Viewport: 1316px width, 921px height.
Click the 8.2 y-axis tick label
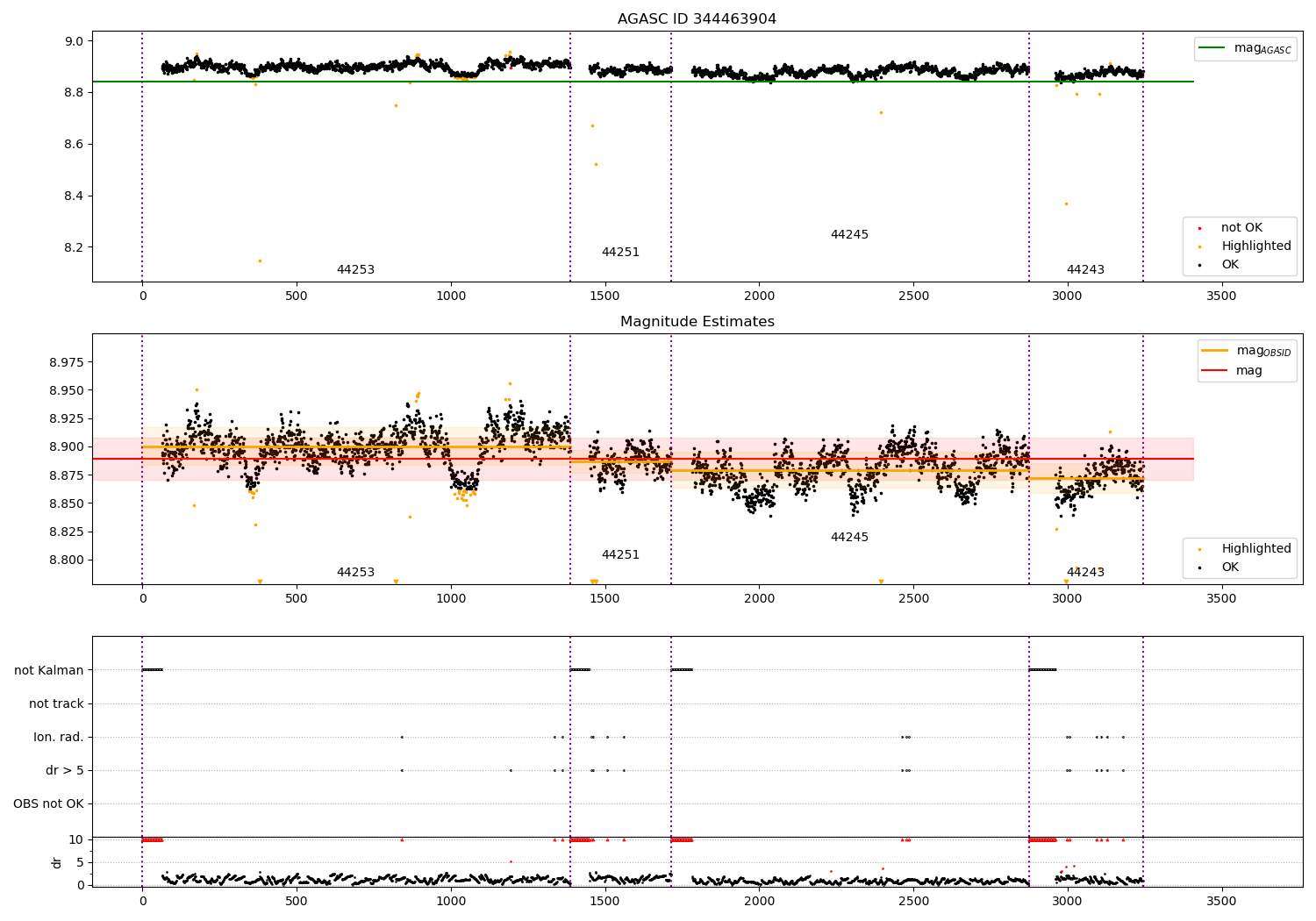pyautogui.click(x=74, y=247)
